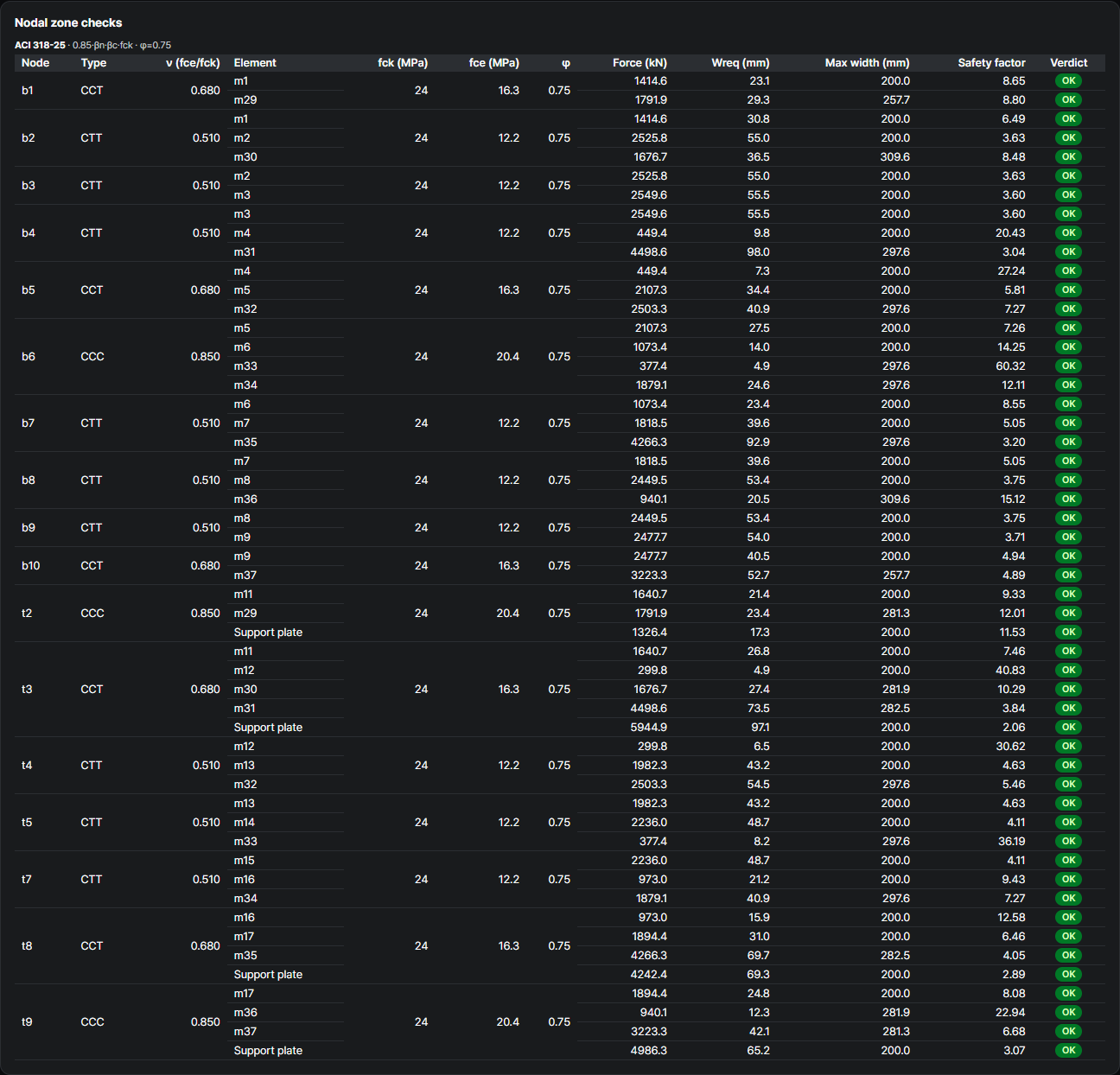Click the CCC type cell for node t2
The width and height of the screenshot is (1120, 1075).
(92, 613)
